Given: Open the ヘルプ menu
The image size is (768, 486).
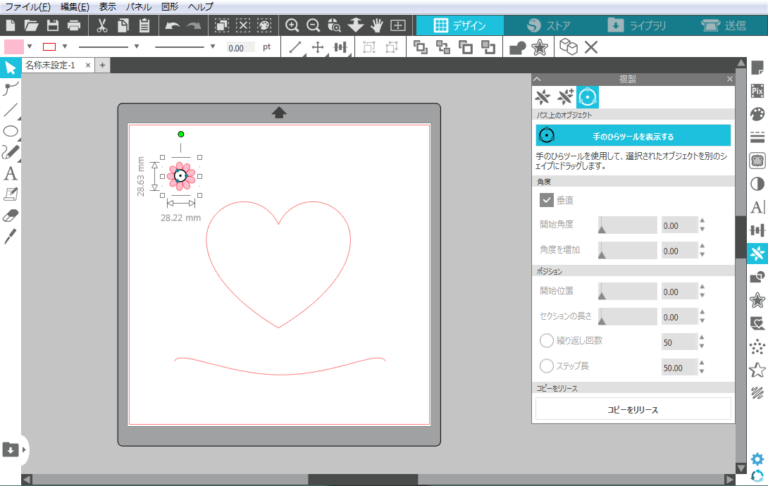Looking at the screenshot, I should point(201,7).
